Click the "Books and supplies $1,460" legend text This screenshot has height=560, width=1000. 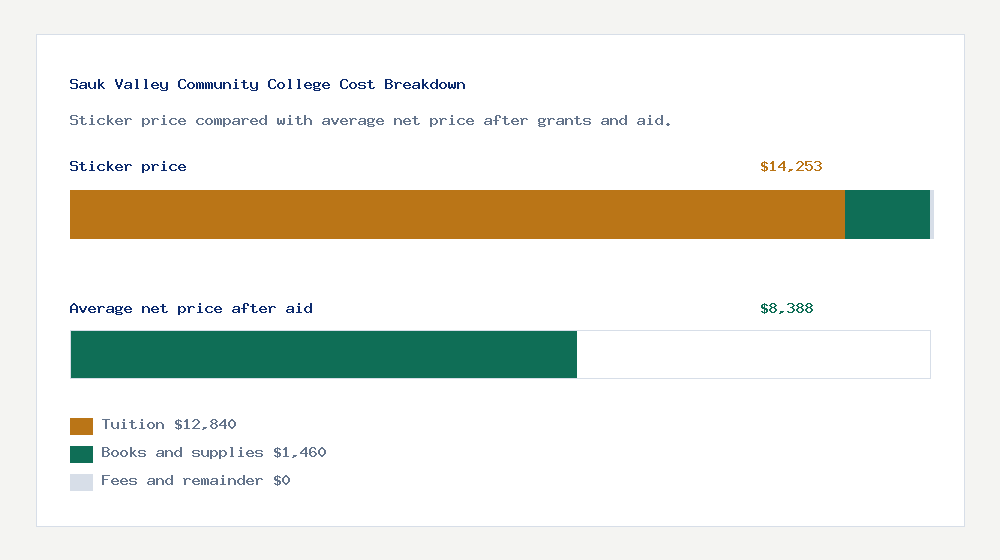click(214, 453)
